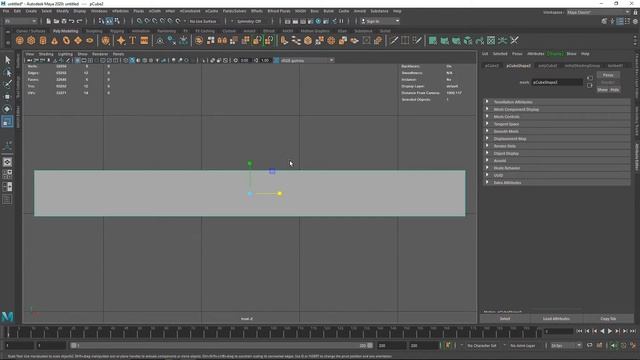Toggle the single-perspective layout button in sidebar
Image resolution: width=640 pixels, height=360 pixels.
(7, 162)
